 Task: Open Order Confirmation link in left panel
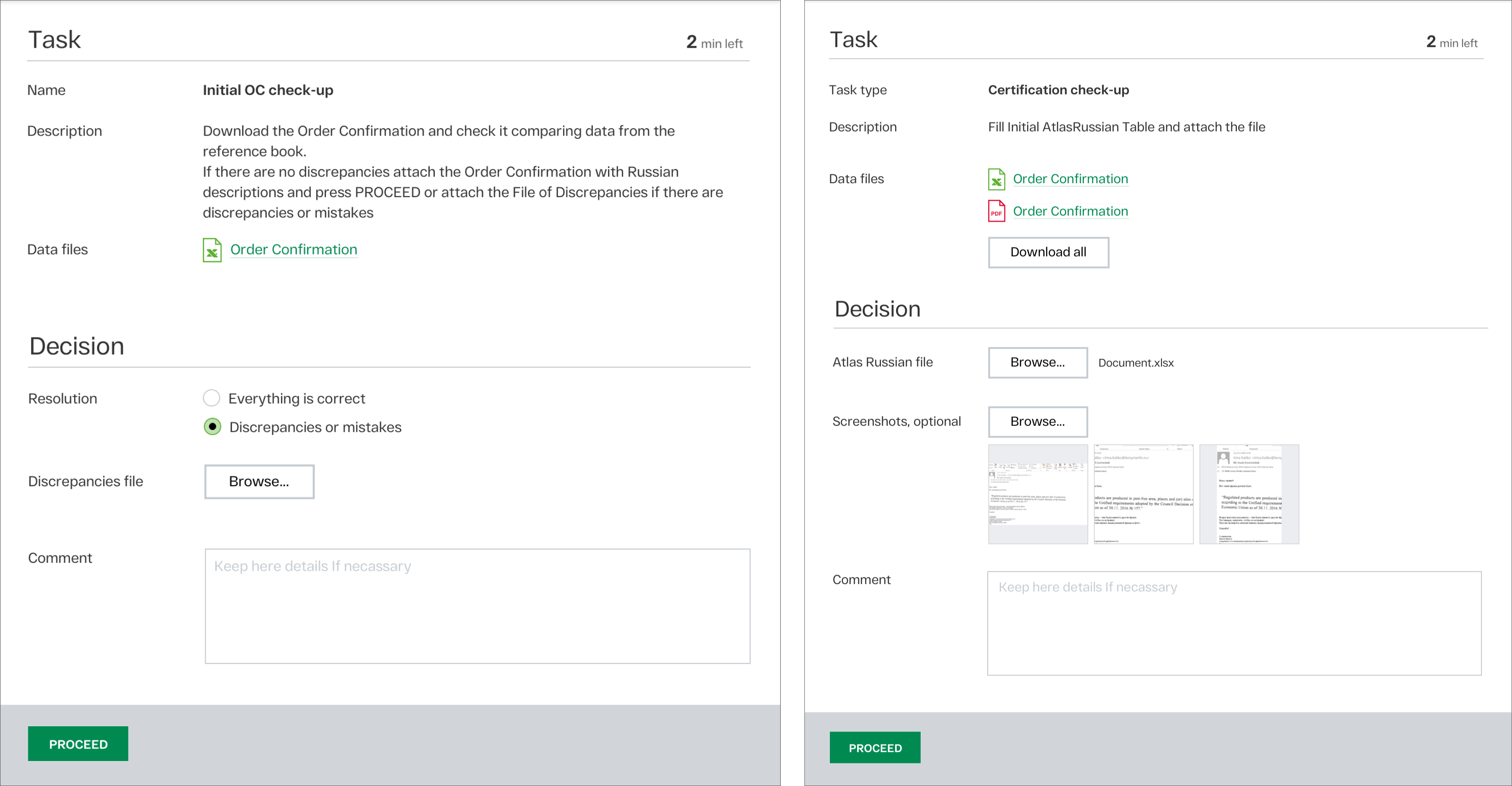coord(294,250)
